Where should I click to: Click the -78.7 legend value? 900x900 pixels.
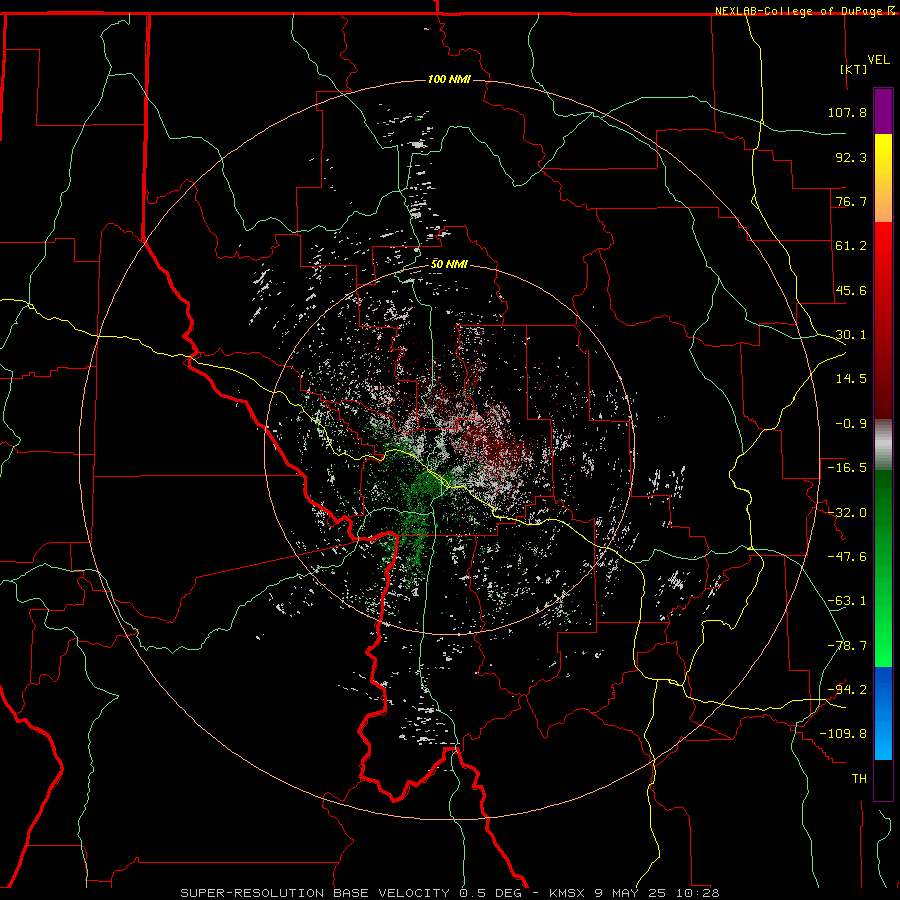tap(847, 646)
